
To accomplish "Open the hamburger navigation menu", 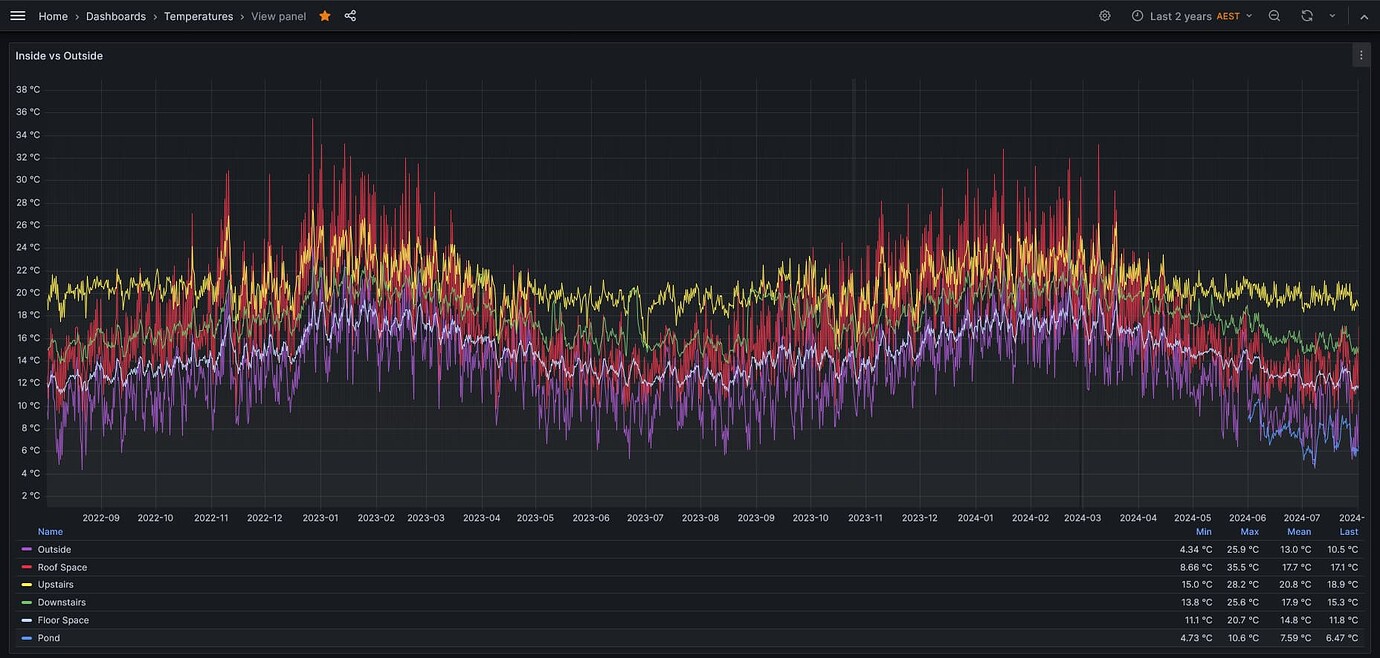I will point(17,15).
